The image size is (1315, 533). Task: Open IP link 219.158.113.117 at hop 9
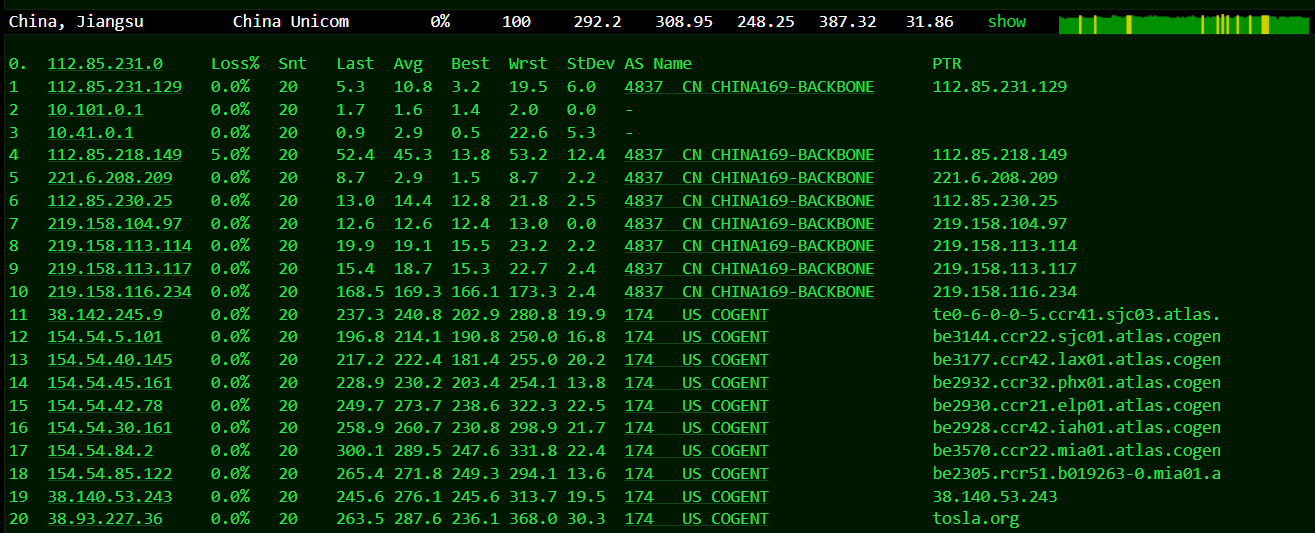point(120,269)
